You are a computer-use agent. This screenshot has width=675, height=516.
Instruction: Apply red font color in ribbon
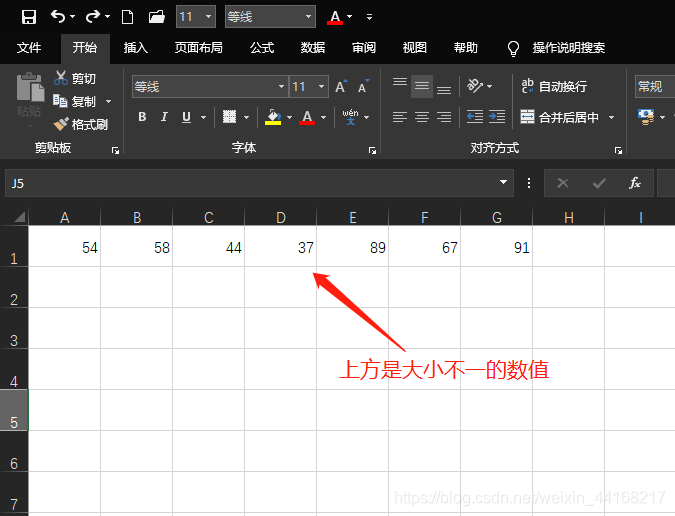[x=307, y=117]
